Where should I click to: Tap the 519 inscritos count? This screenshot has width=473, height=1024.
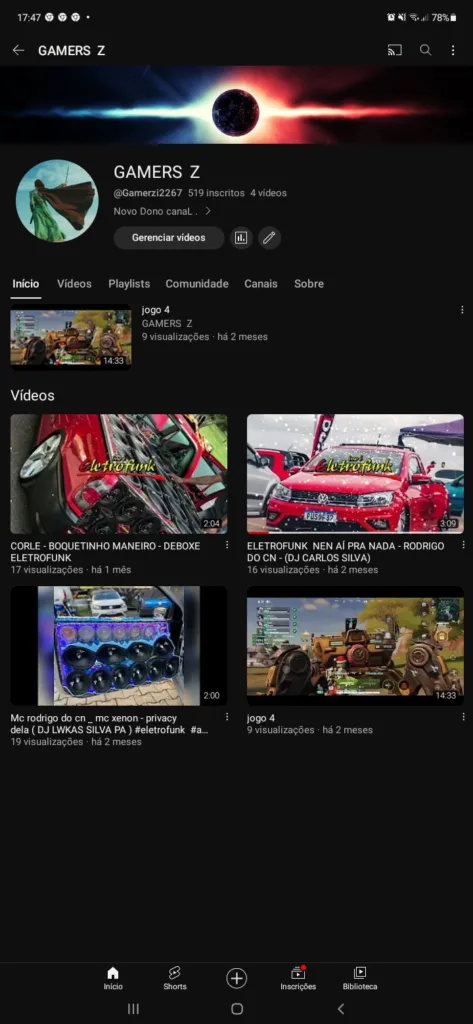point(216,193)
